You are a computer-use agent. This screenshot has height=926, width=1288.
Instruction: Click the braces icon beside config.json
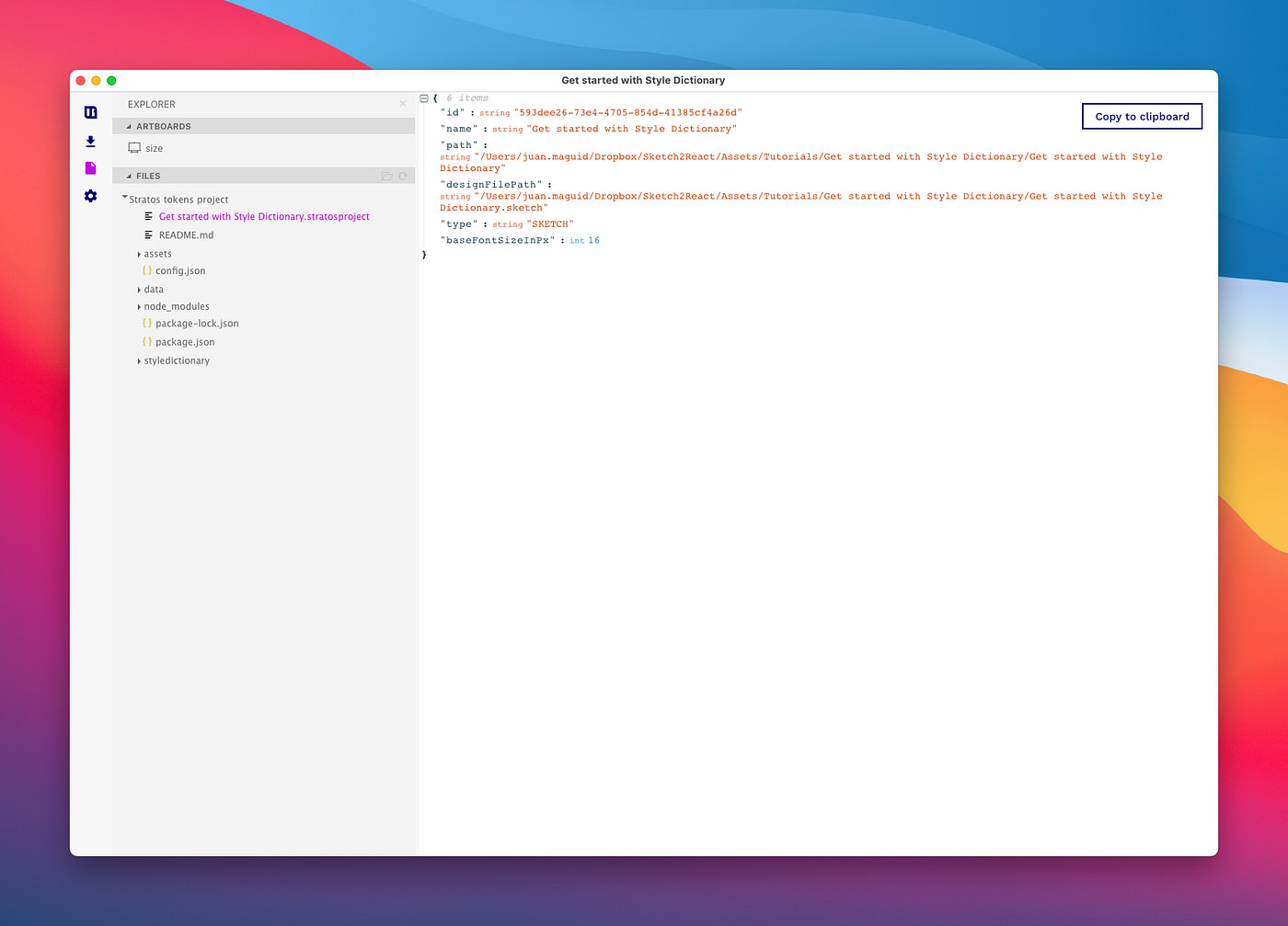point(147,270)
